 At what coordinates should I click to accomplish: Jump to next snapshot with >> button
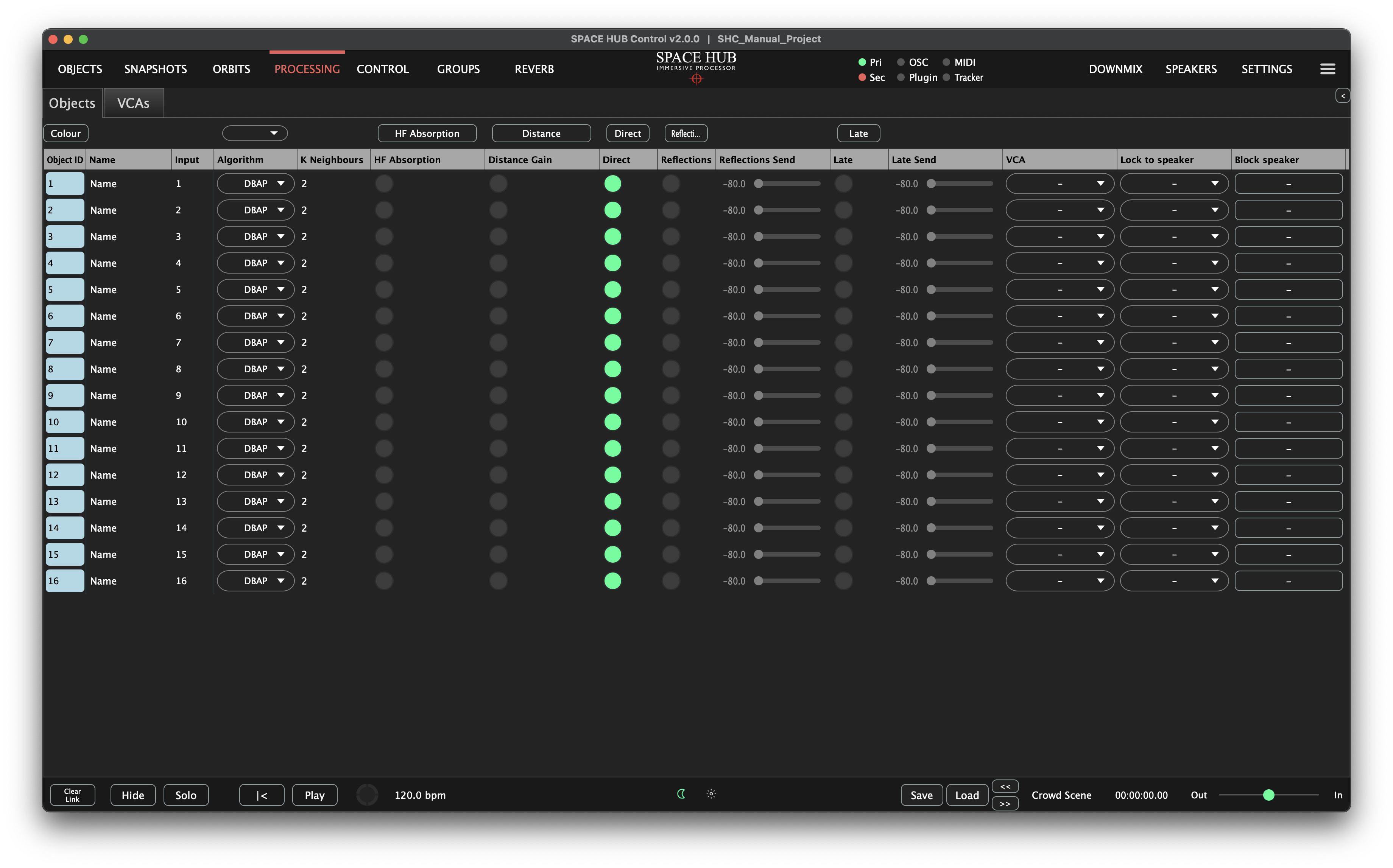tap(1005, 804)
